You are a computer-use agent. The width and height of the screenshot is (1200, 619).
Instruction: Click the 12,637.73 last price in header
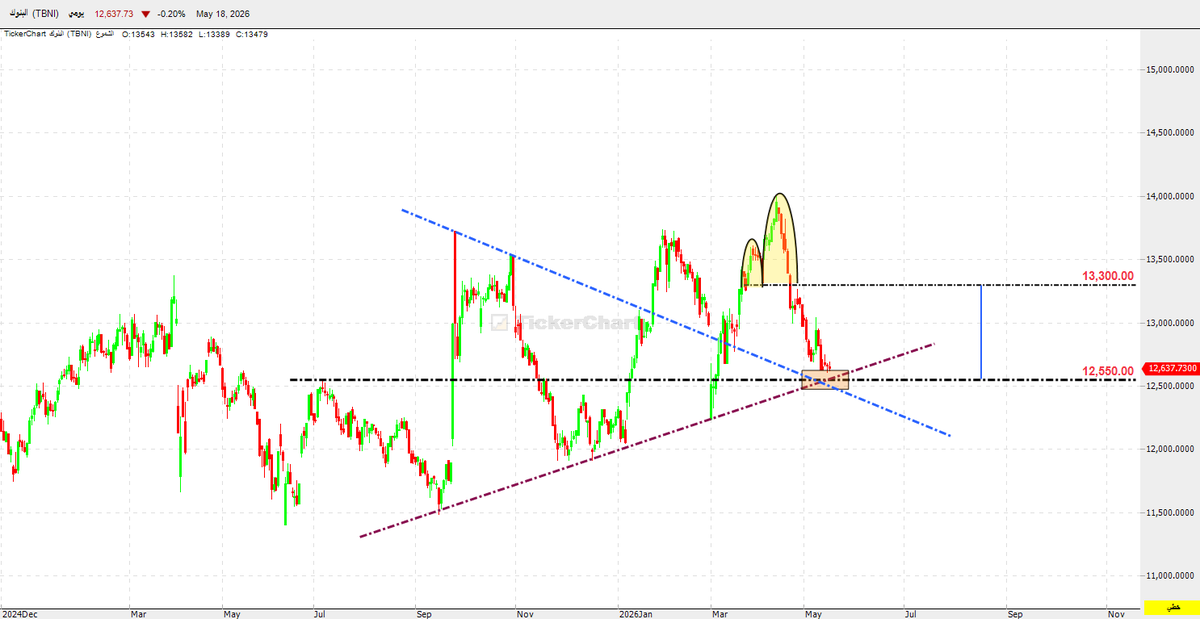click(x=114, y=14)
